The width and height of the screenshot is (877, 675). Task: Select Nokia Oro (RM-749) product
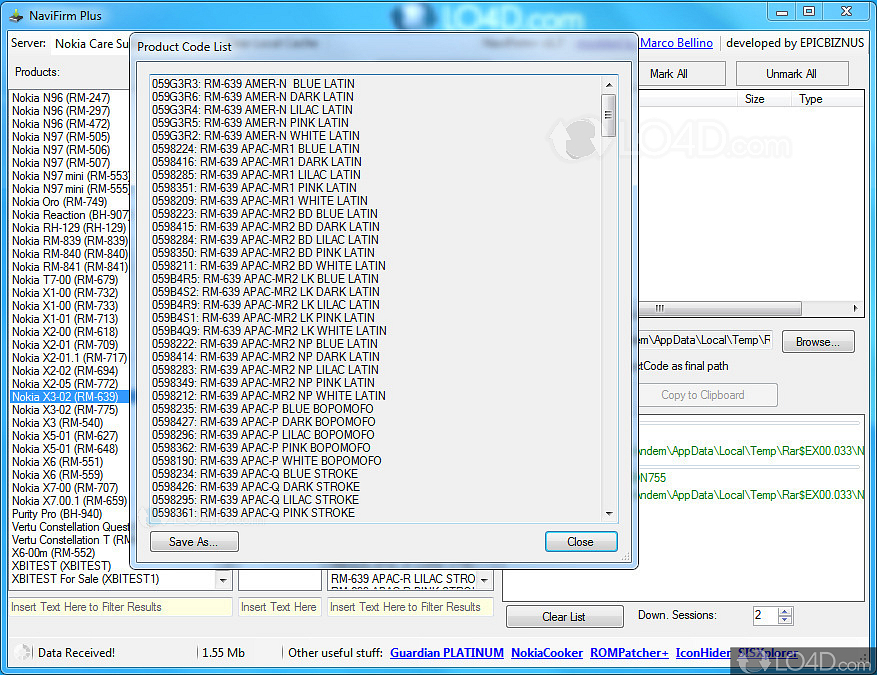pos(59,202)
